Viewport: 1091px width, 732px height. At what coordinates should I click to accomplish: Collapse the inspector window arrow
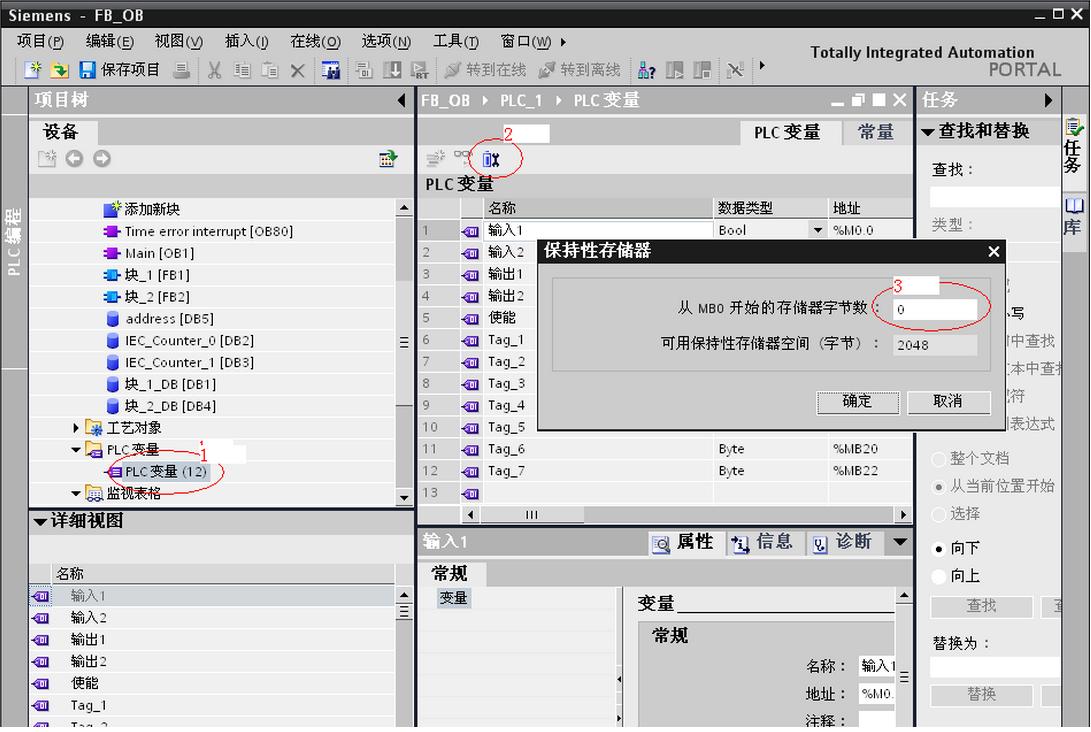coord(900,541)
